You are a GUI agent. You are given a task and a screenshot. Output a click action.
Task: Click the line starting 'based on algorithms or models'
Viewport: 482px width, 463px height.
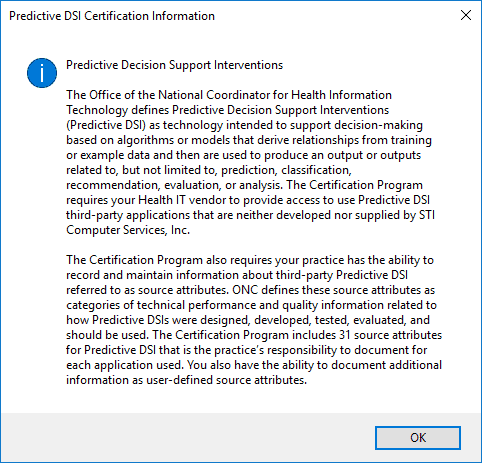(249, 140)
